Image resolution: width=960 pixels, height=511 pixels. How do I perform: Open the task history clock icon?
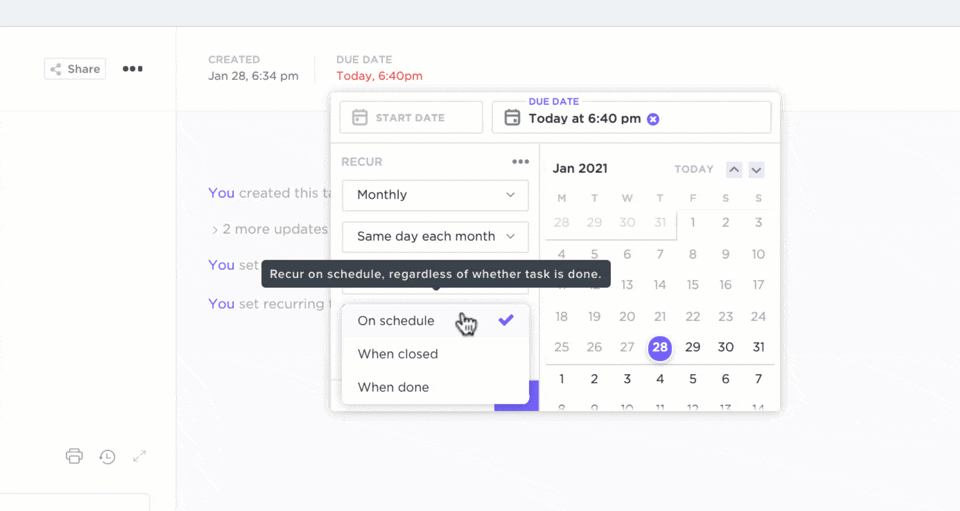pos(107,456)
